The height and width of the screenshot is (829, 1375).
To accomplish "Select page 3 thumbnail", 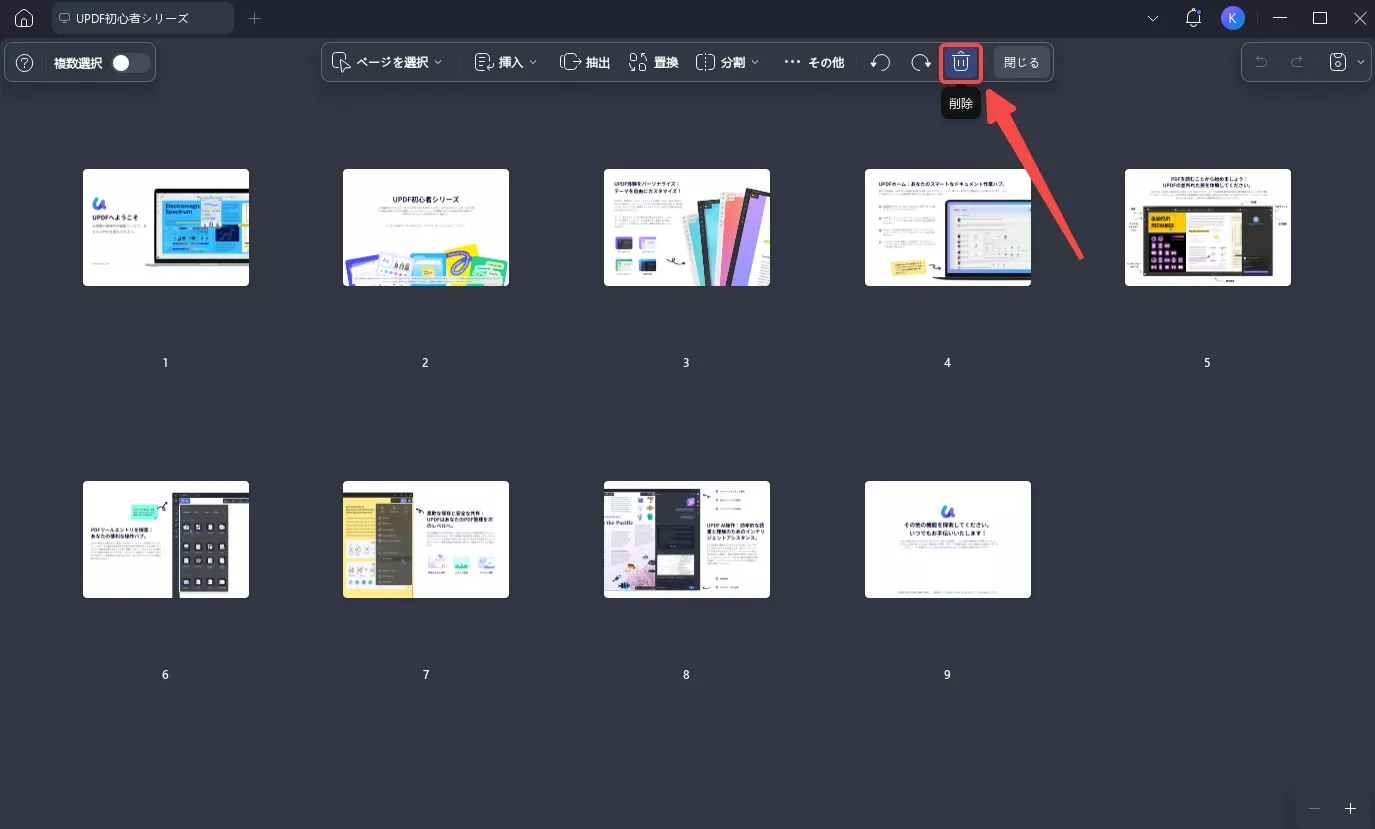I will pyautogui.click(x=687, y=227).
